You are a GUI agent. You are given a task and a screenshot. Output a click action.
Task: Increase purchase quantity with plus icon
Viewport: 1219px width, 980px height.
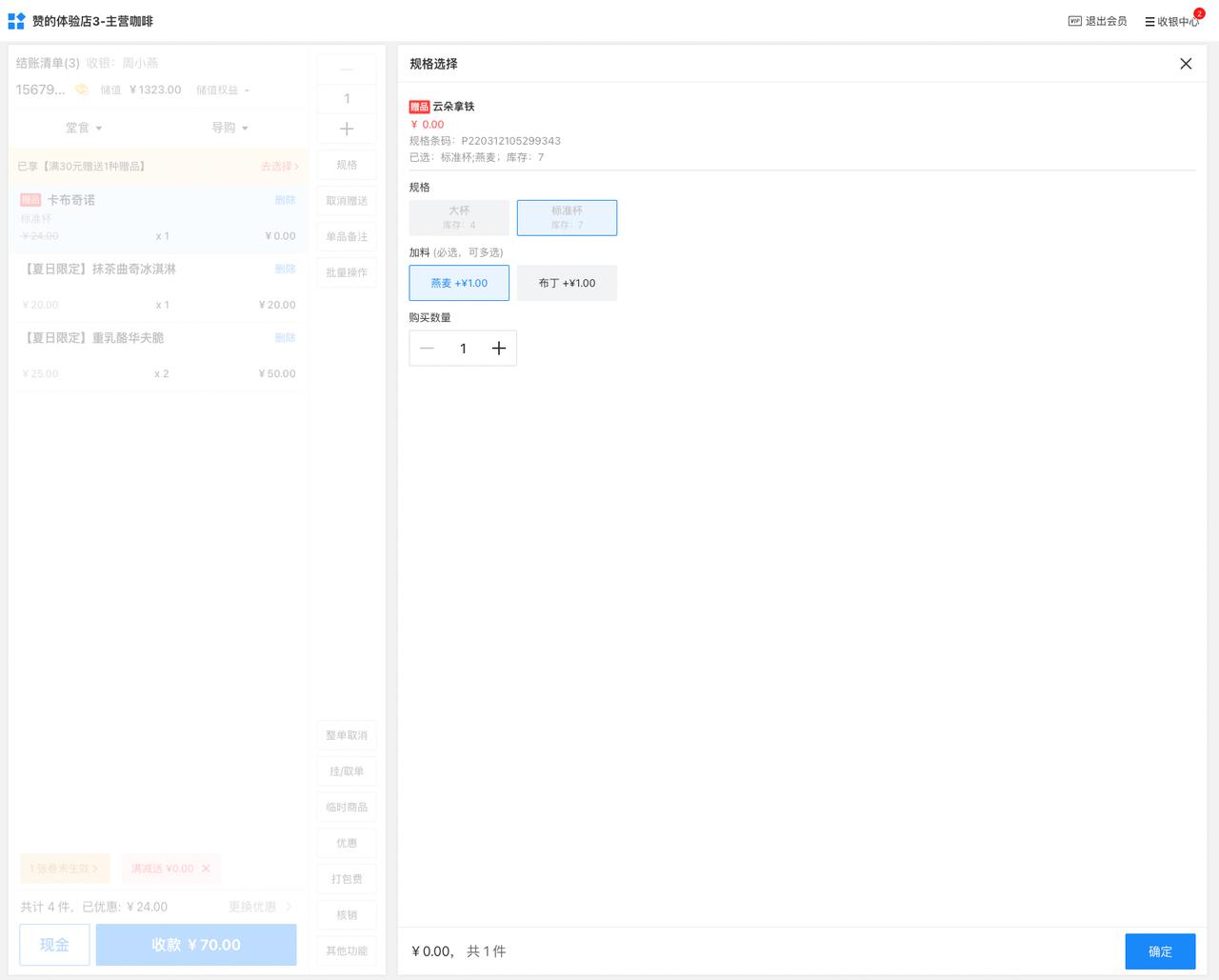pos(498,349)
